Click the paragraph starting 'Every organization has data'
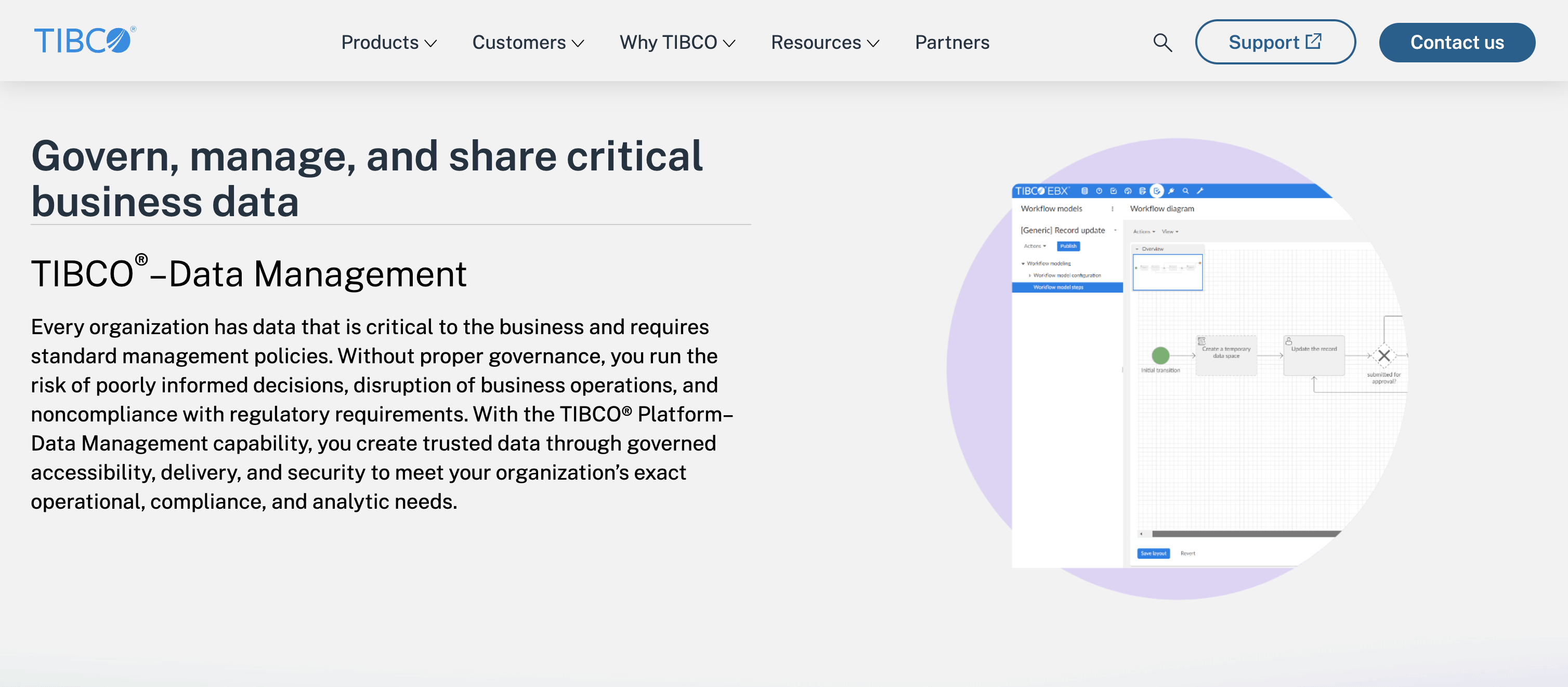 (382, 414)
